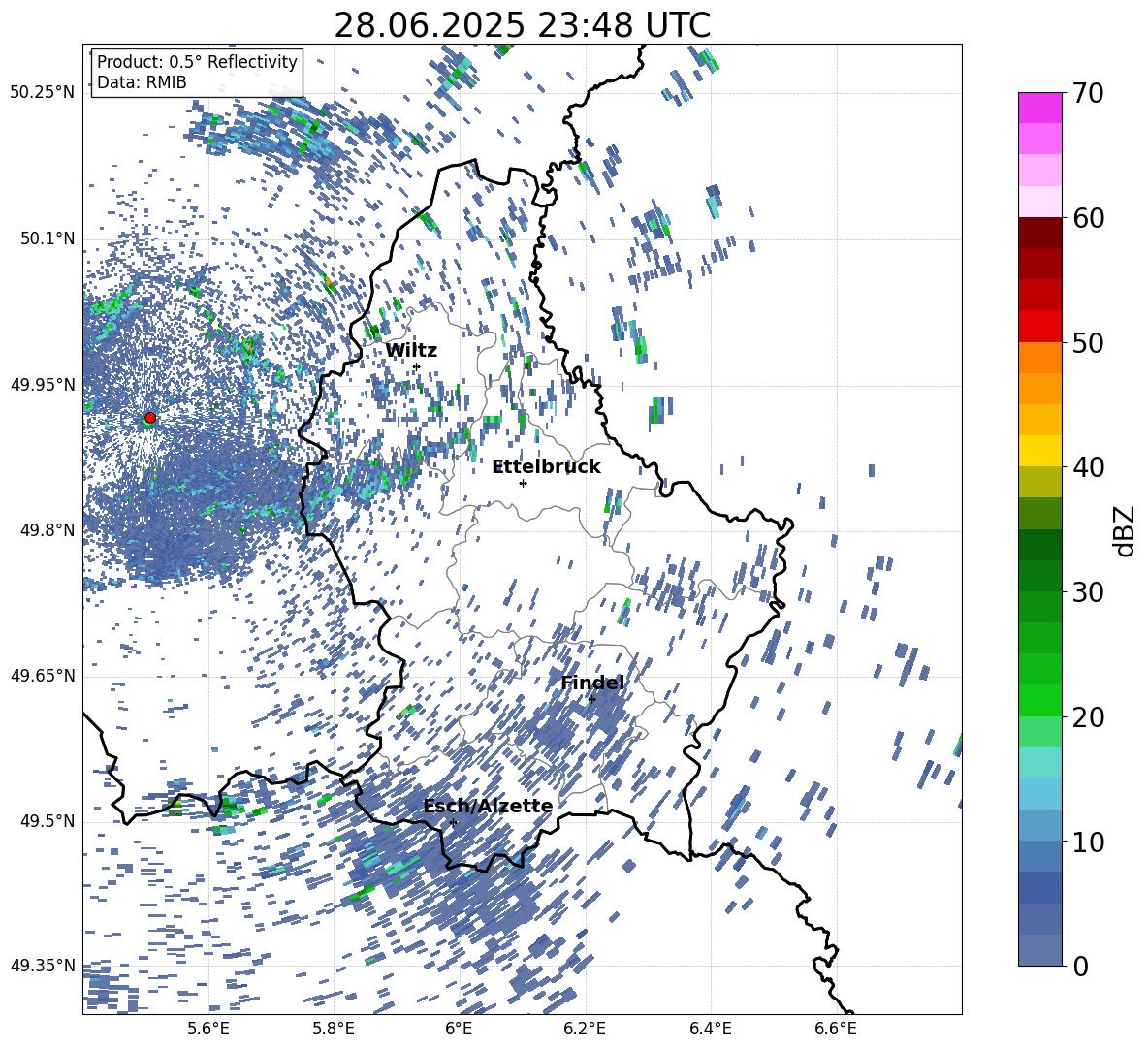Click the Wiltz cross marker
1148x1048 pixels.
(x=417, y=366)
